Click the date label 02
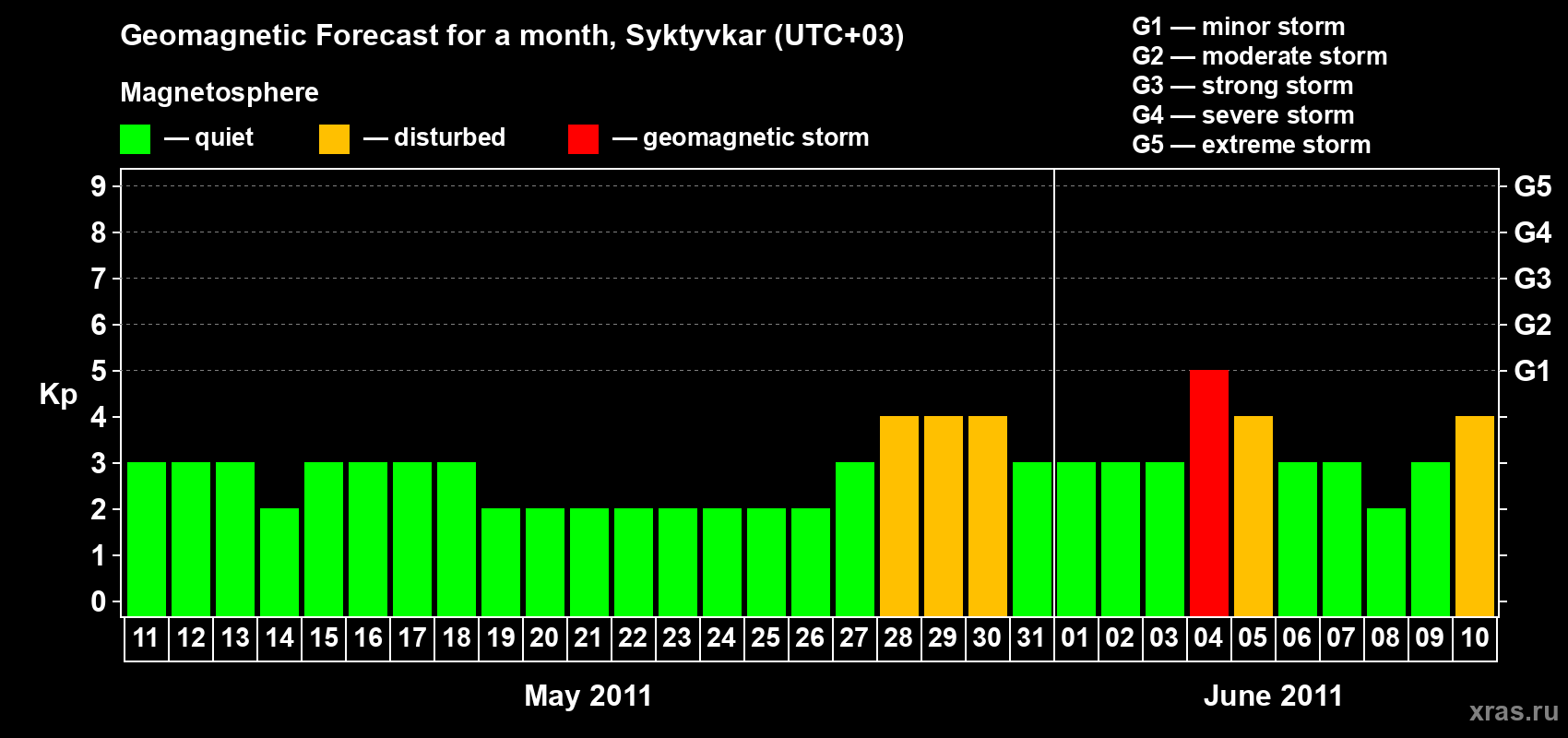Image resolution: width=1568 pixels, height=738 pixels. pyautogui.click(x=1121, y=638)
